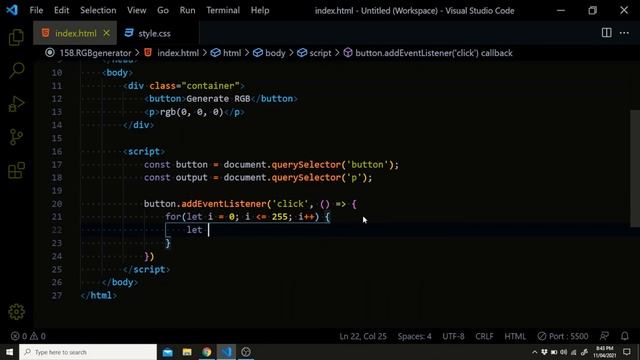The height and width of the screenshot is (360, 640).
Task: Click the script breadcrumb segment
Action: point(320,53)
